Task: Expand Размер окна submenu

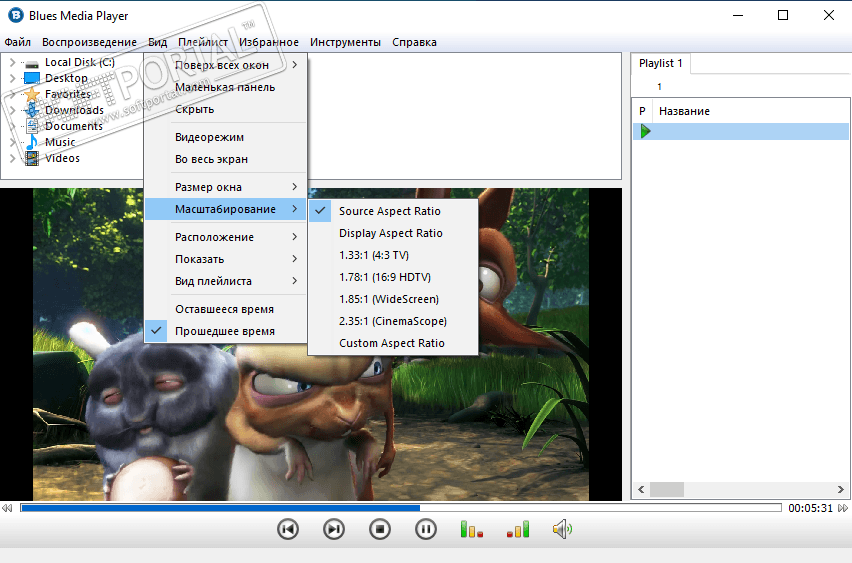Action: point(225,187)
